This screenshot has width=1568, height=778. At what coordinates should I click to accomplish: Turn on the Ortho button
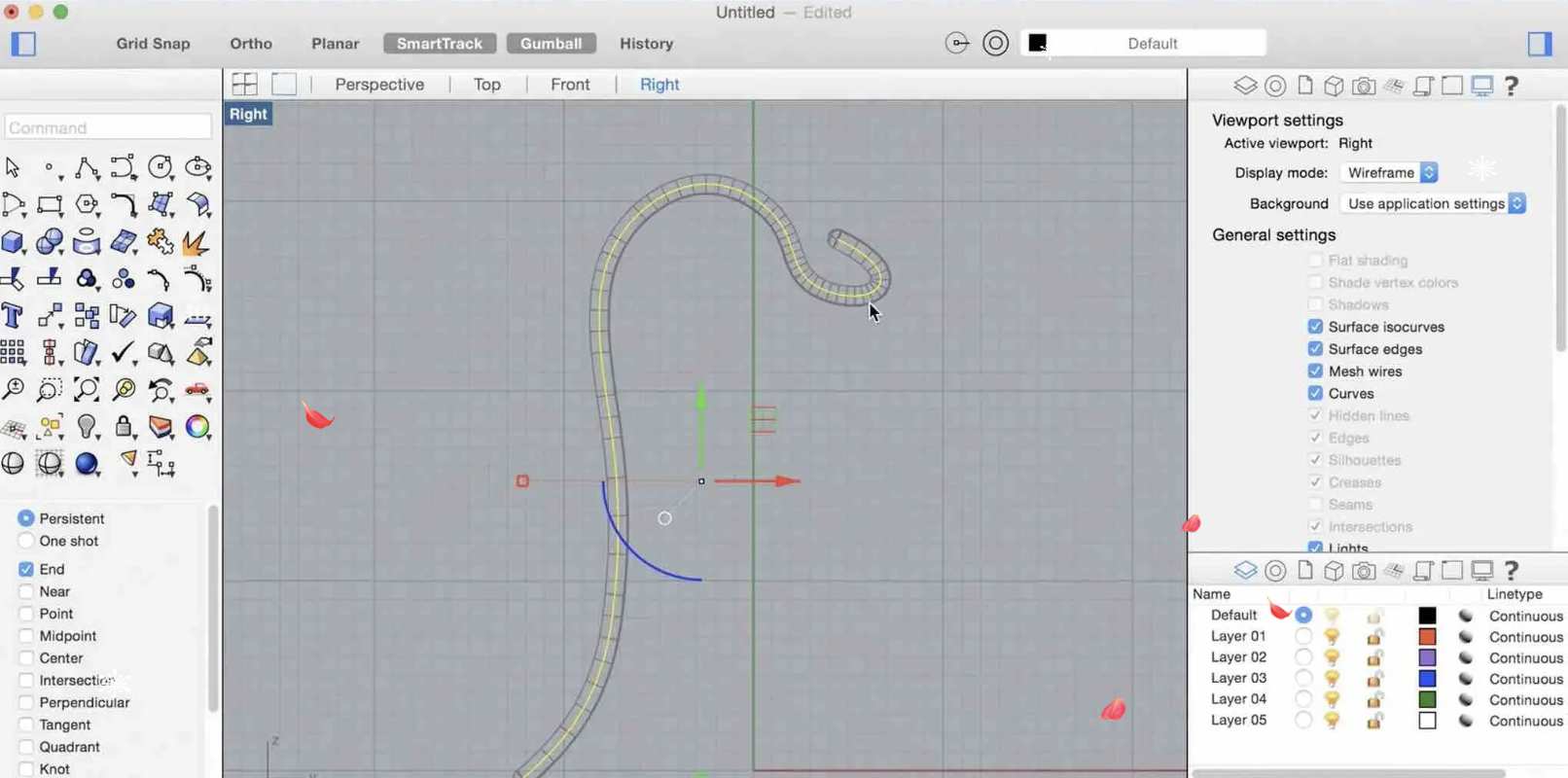coord(251,44)
